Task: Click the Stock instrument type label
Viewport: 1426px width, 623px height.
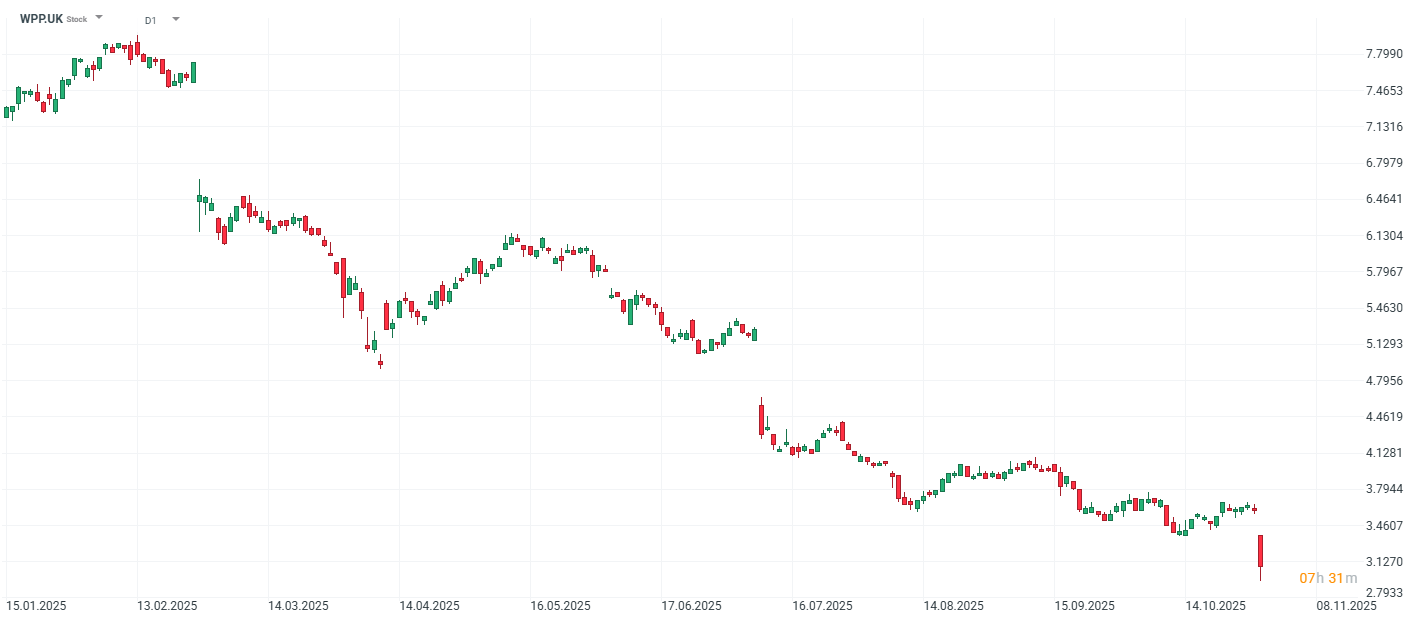Action: click(x=77, y=20)
